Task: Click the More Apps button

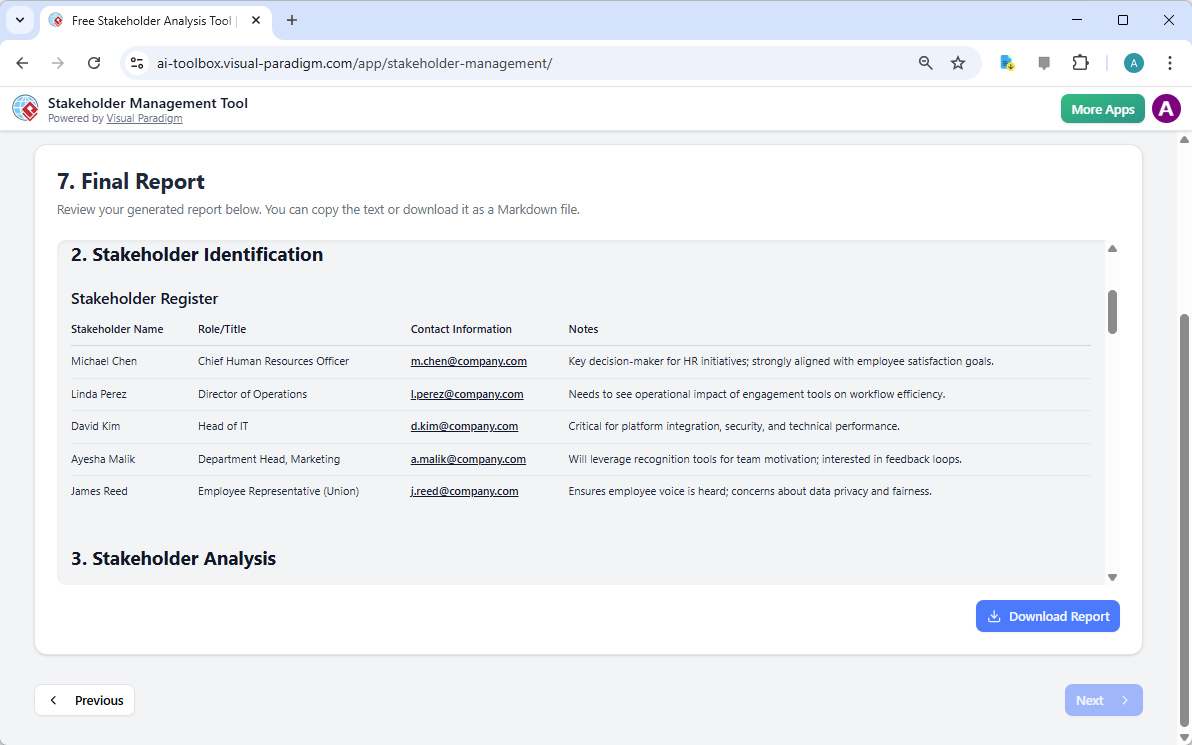Action: click(x=1102, y=108)
